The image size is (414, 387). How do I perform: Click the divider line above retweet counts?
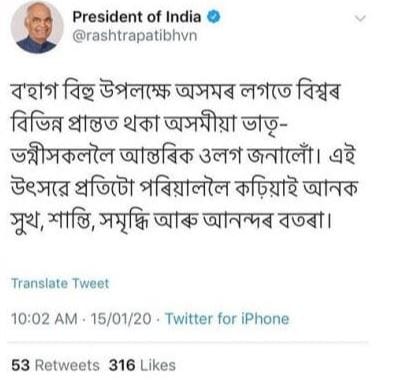tap(188, 342)
